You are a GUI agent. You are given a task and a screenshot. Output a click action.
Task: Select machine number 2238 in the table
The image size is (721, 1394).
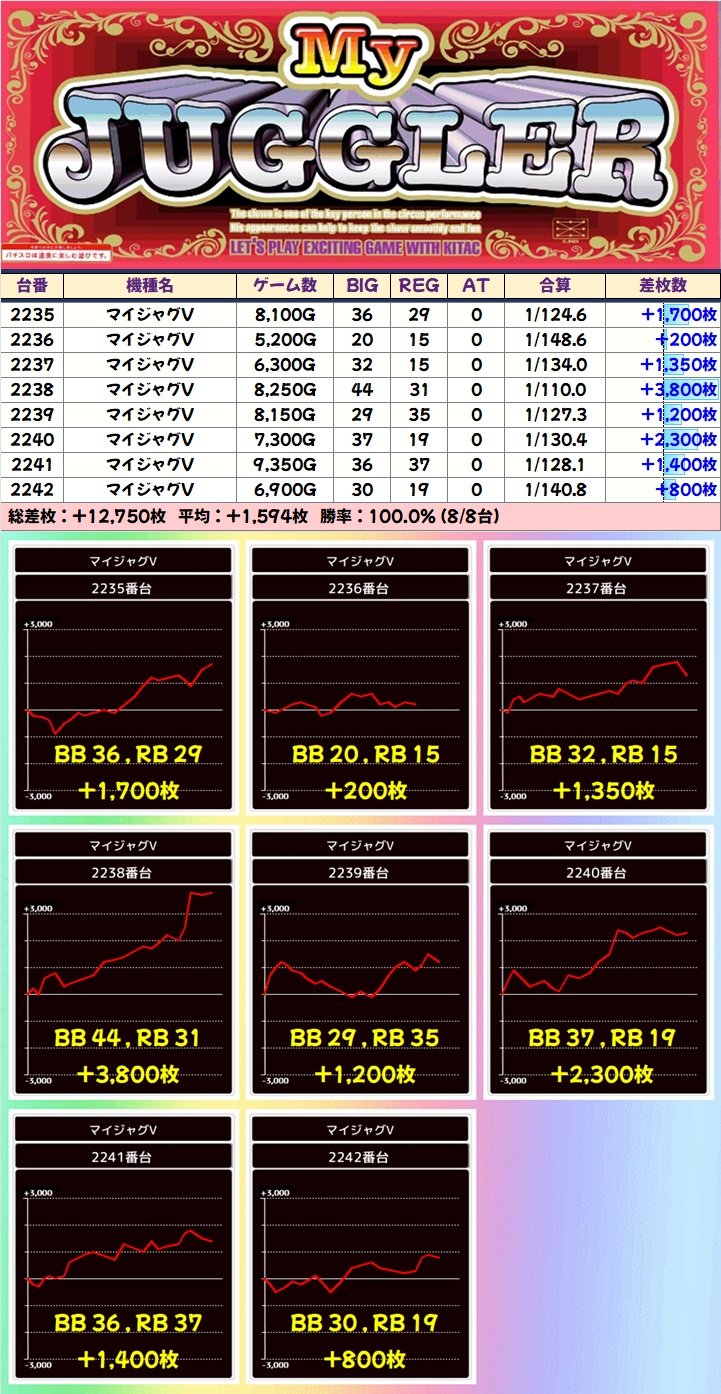pos(30,389)
